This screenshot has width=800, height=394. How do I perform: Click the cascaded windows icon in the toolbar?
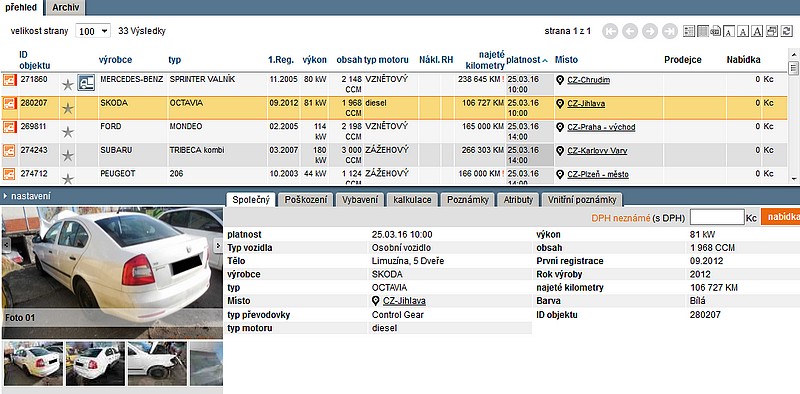point(772,31)
